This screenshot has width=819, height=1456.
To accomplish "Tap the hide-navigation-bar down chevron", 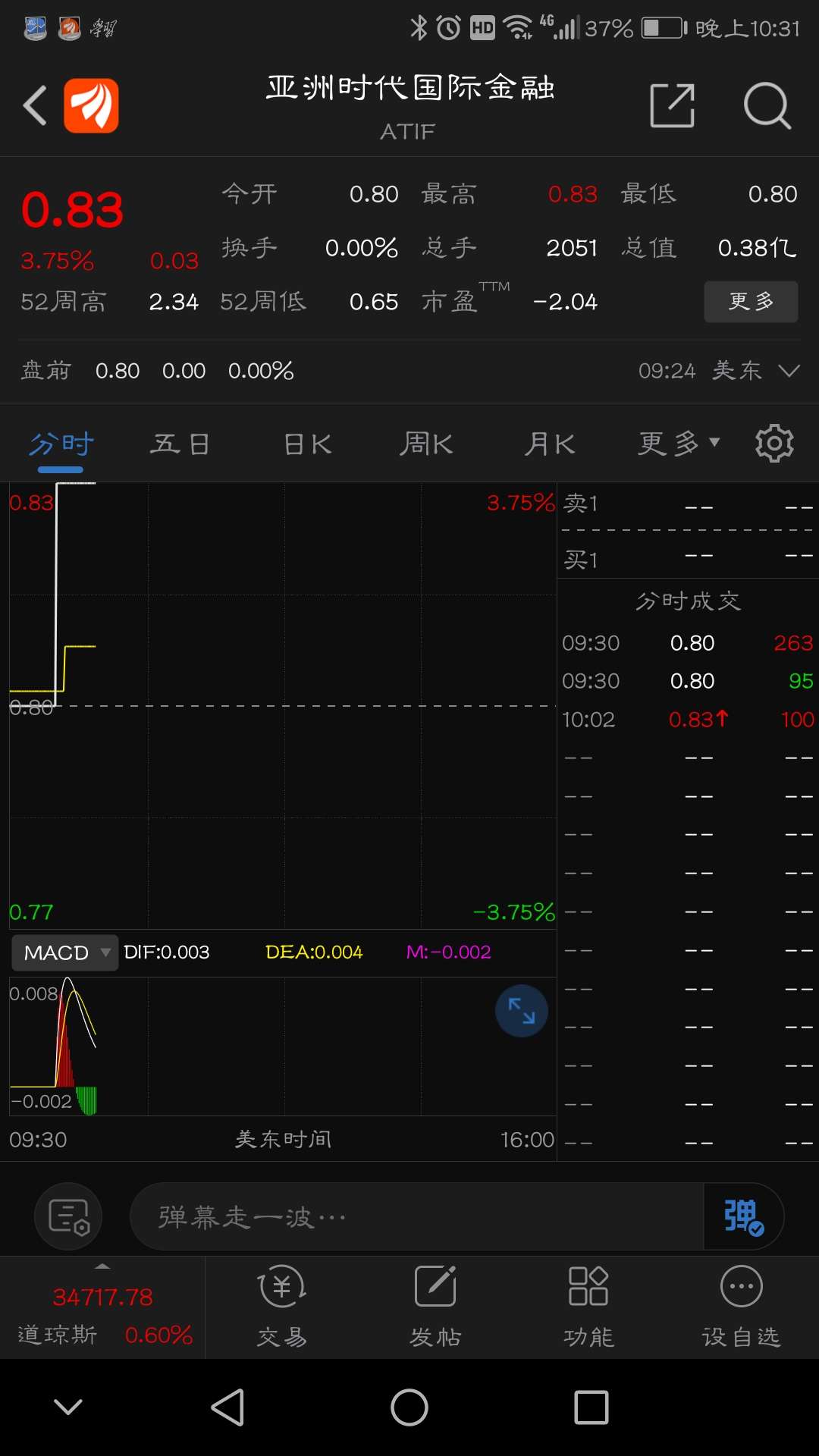I will point(68,1407).
